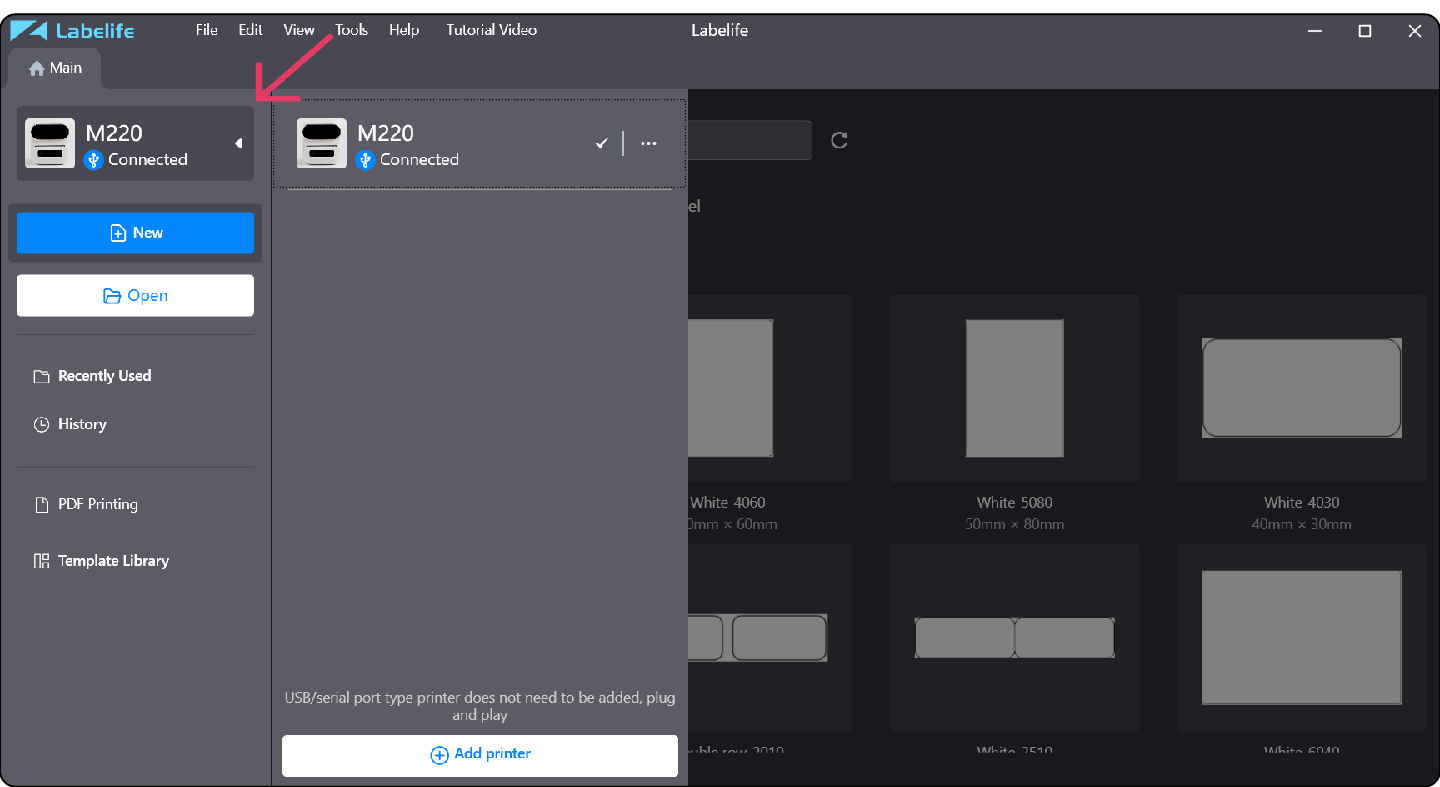Maximize the Labelife window

1365,31
